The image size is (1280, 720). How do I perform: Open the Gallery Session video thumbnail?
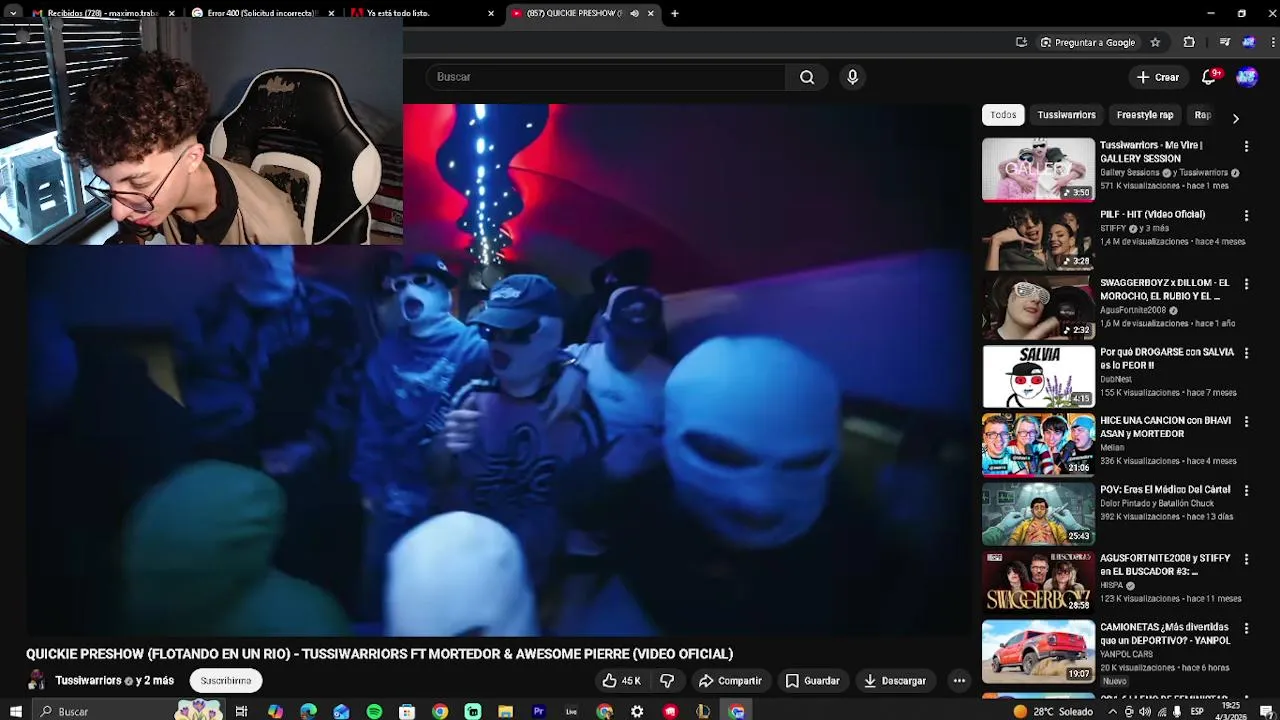1038,169
